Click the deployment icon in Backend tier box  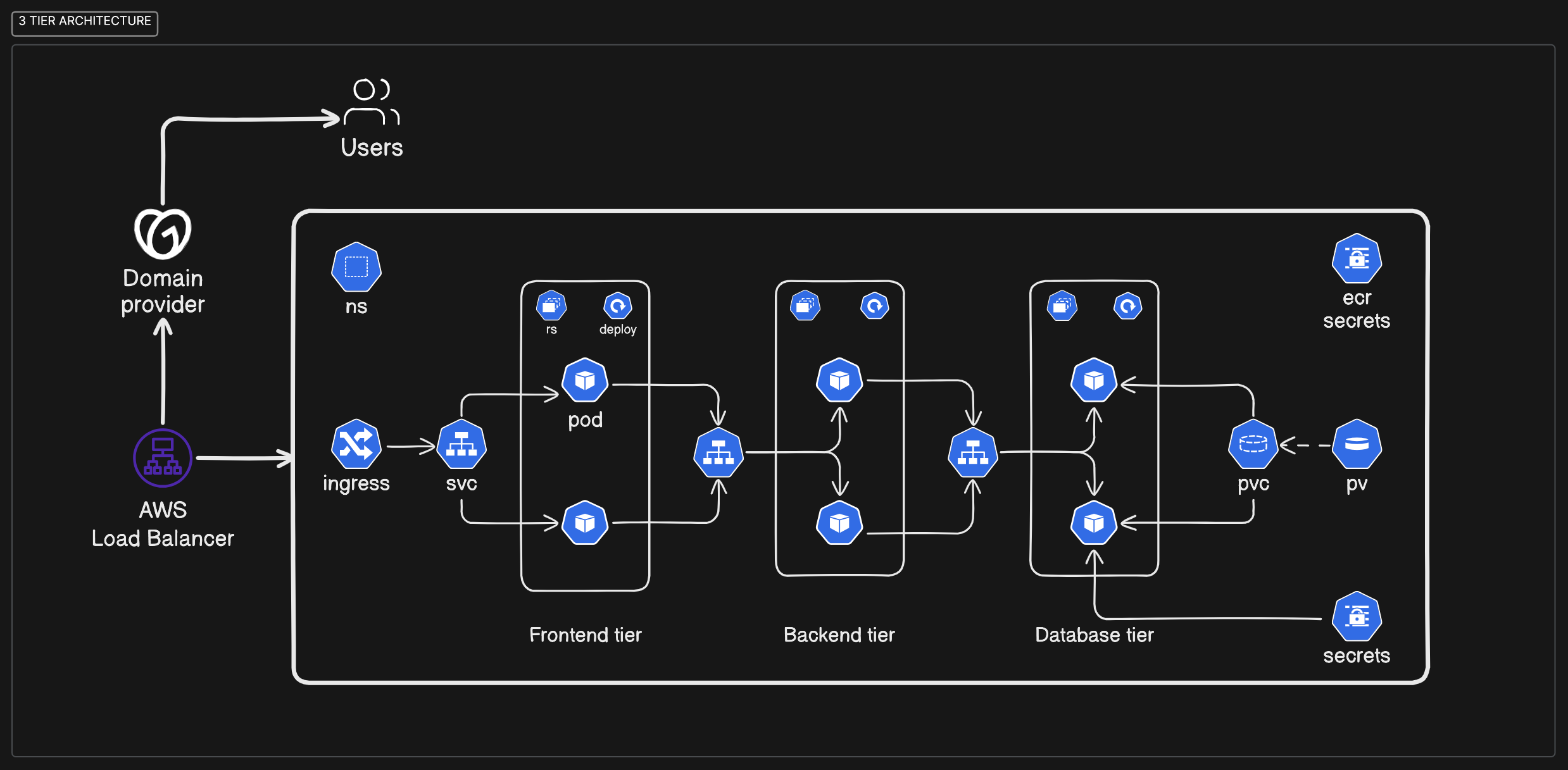[875, 306]
